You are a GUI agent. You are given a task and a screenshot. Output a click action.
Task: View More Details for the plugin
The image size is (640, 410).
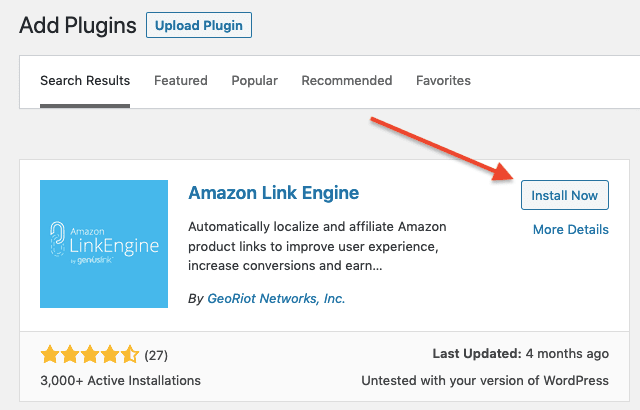tap(571, 229)
